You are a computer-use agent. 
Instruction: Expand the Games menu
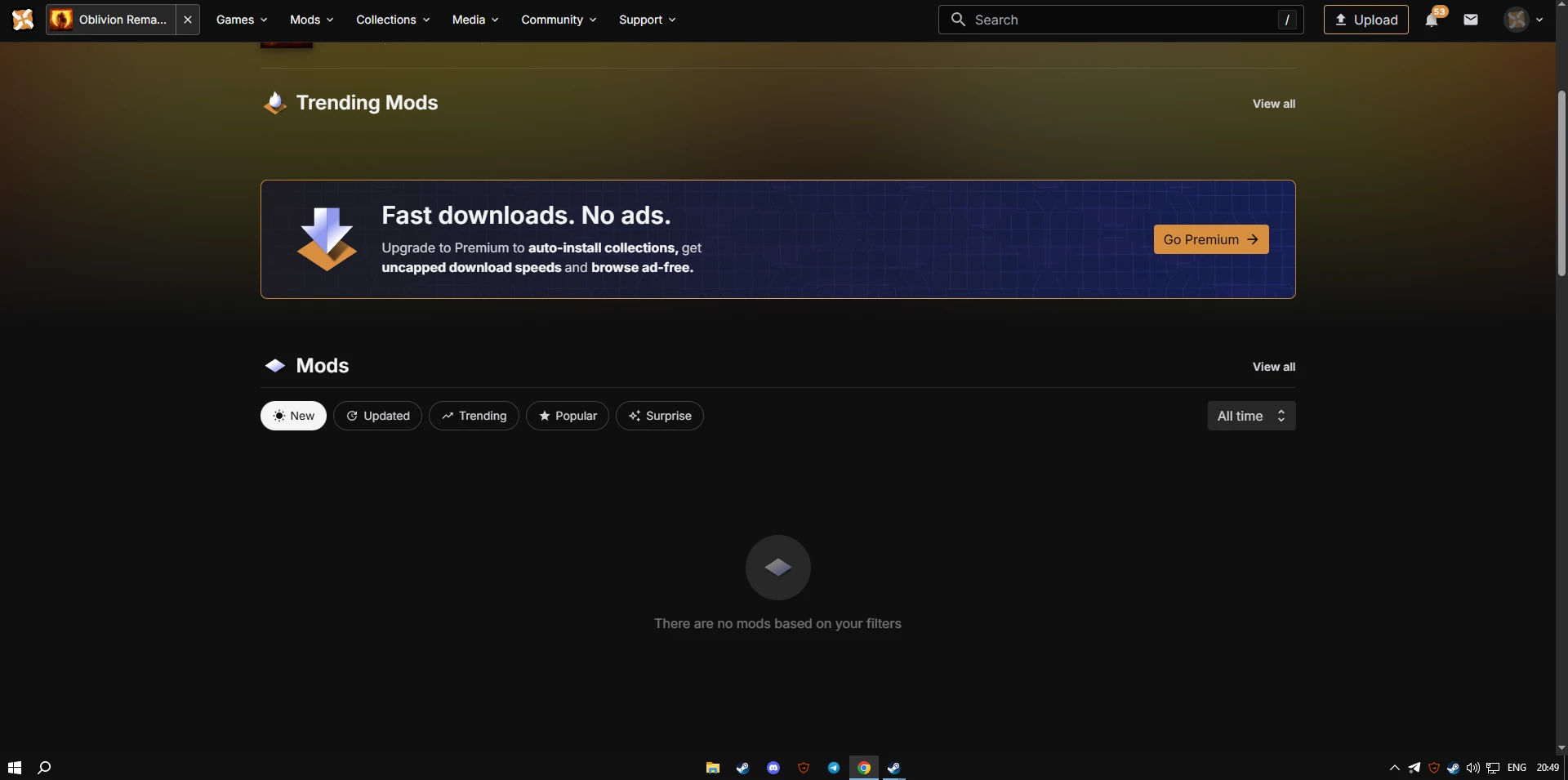(242, 20)
